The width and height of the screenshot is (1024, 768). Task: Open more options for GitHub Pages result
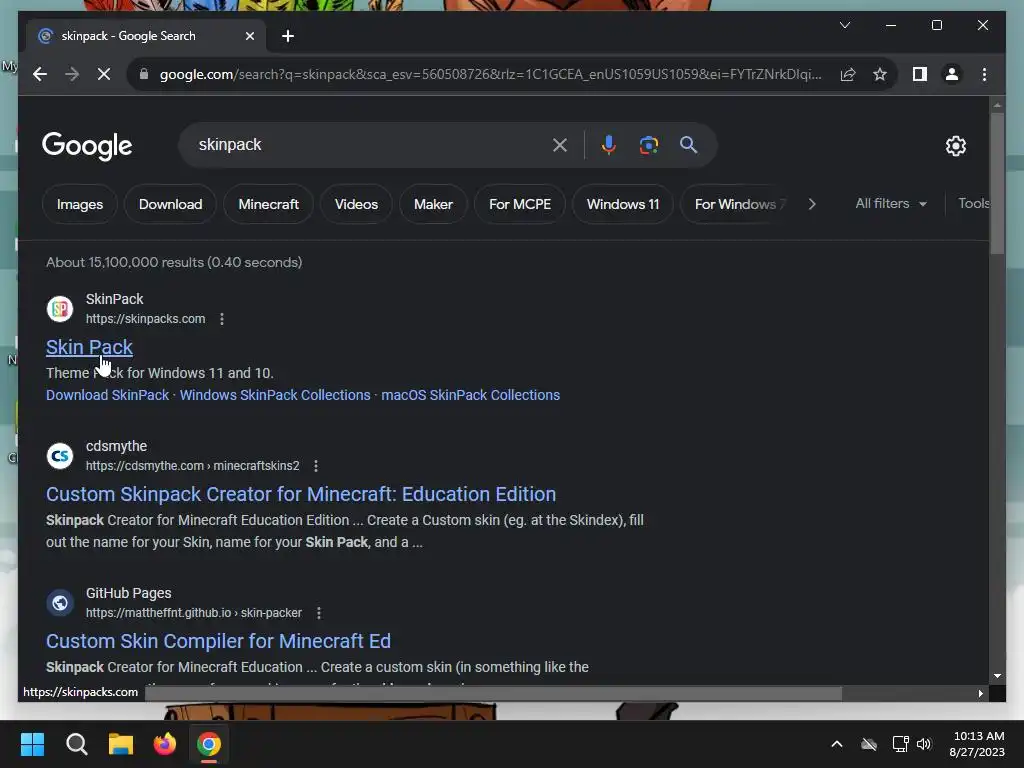[x=319, y=613]
